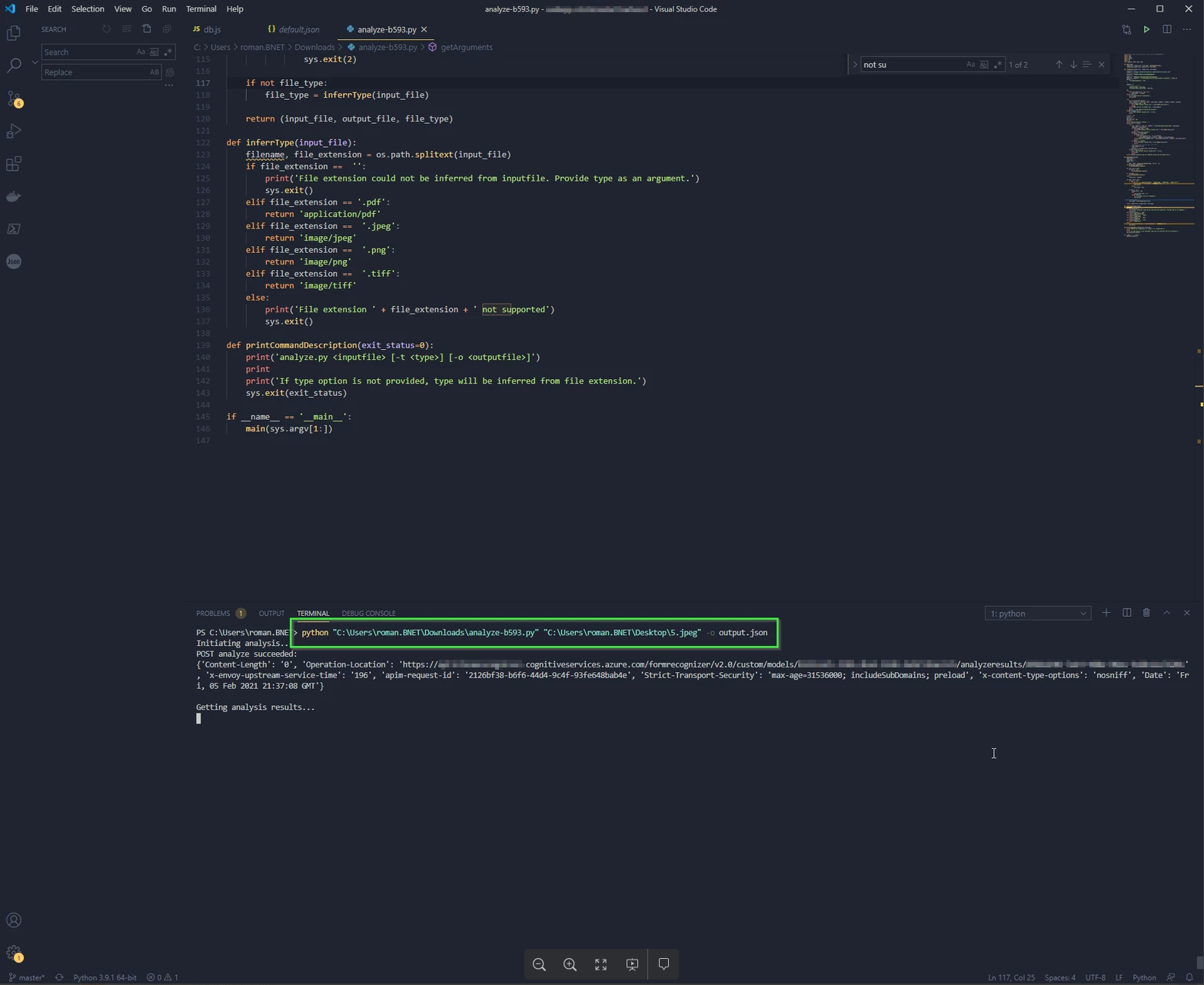Open notifications bell in status bar
Viewport: 1204px width, 985px height.
click(1189, 978)
